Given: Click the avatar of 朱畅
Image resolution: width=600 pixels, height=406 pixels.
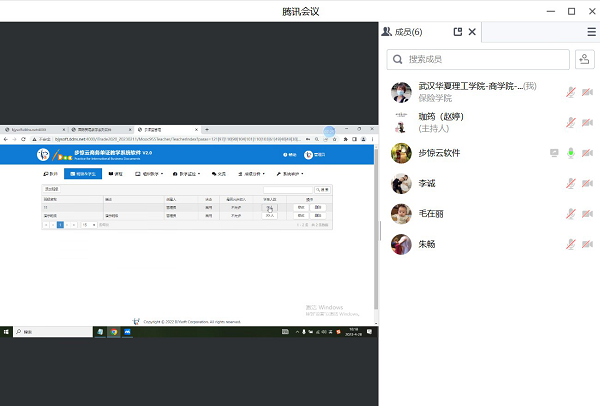Looking at the screenshot, I should [401, 244].
